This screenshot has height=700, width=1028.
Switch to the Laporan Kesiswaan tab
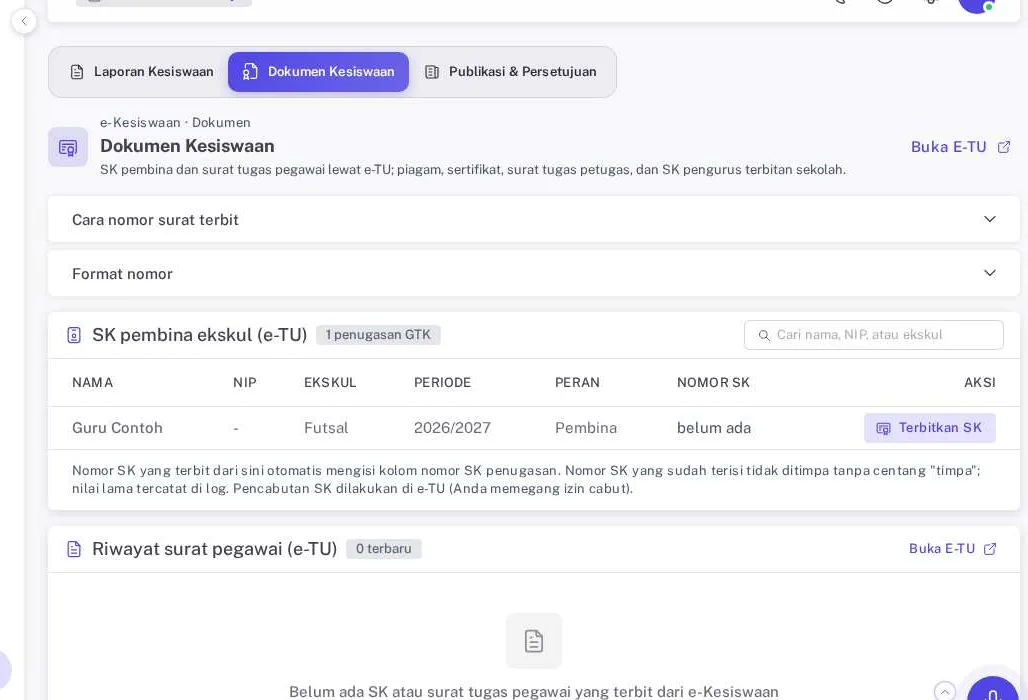[142, 71]
